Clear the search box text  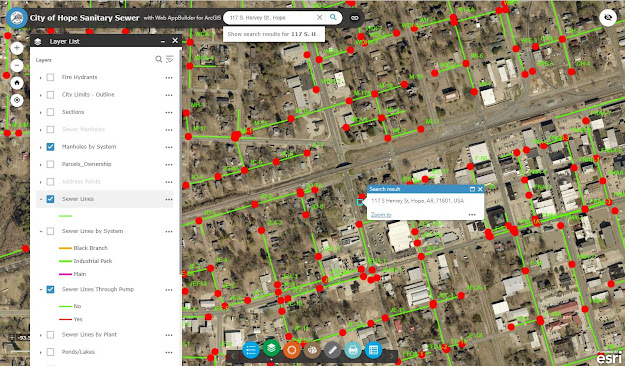click(x=319, y=18)
